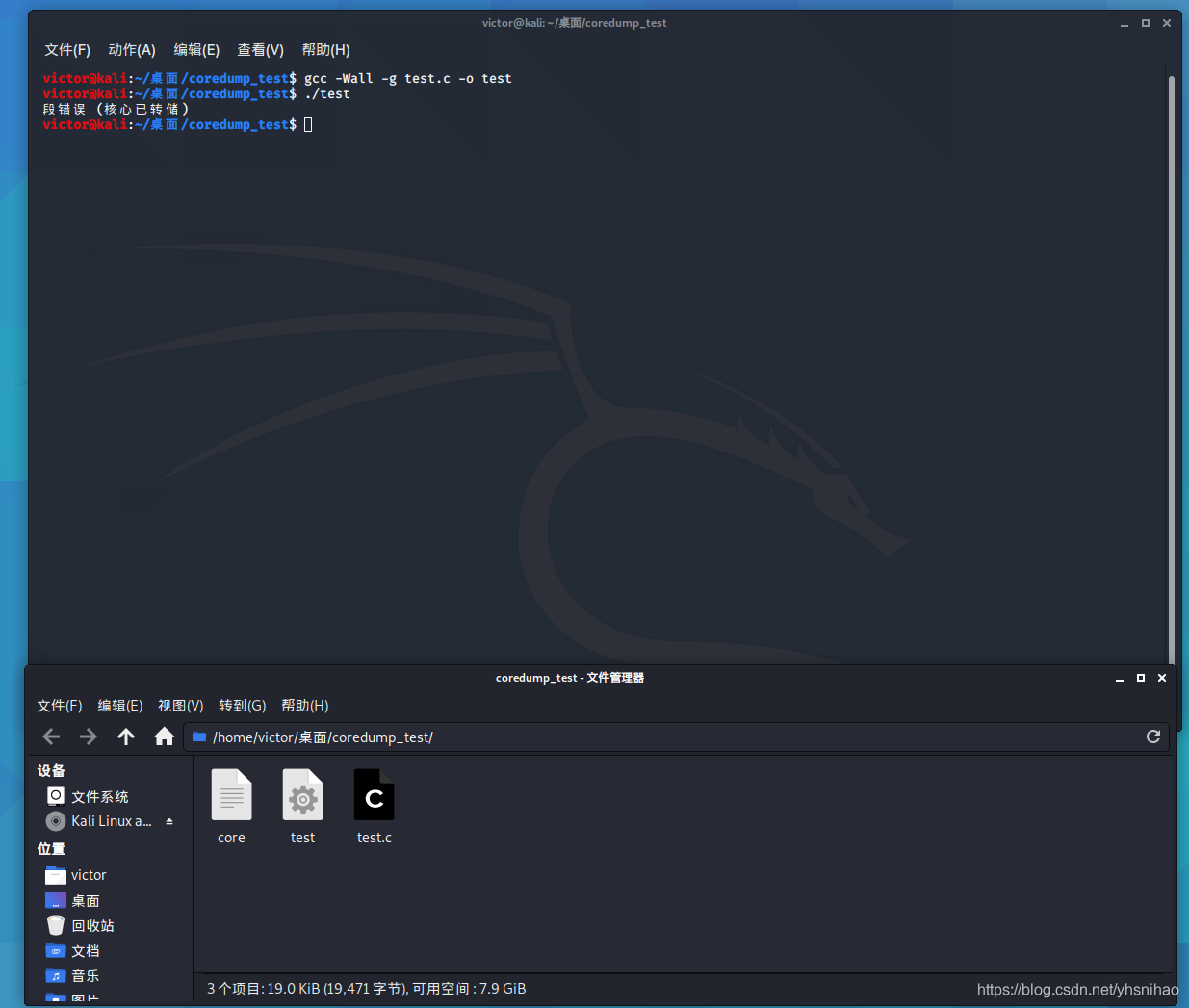Go to home folder icon
The image size is (1189, 1008).
[x=165, y=737]
